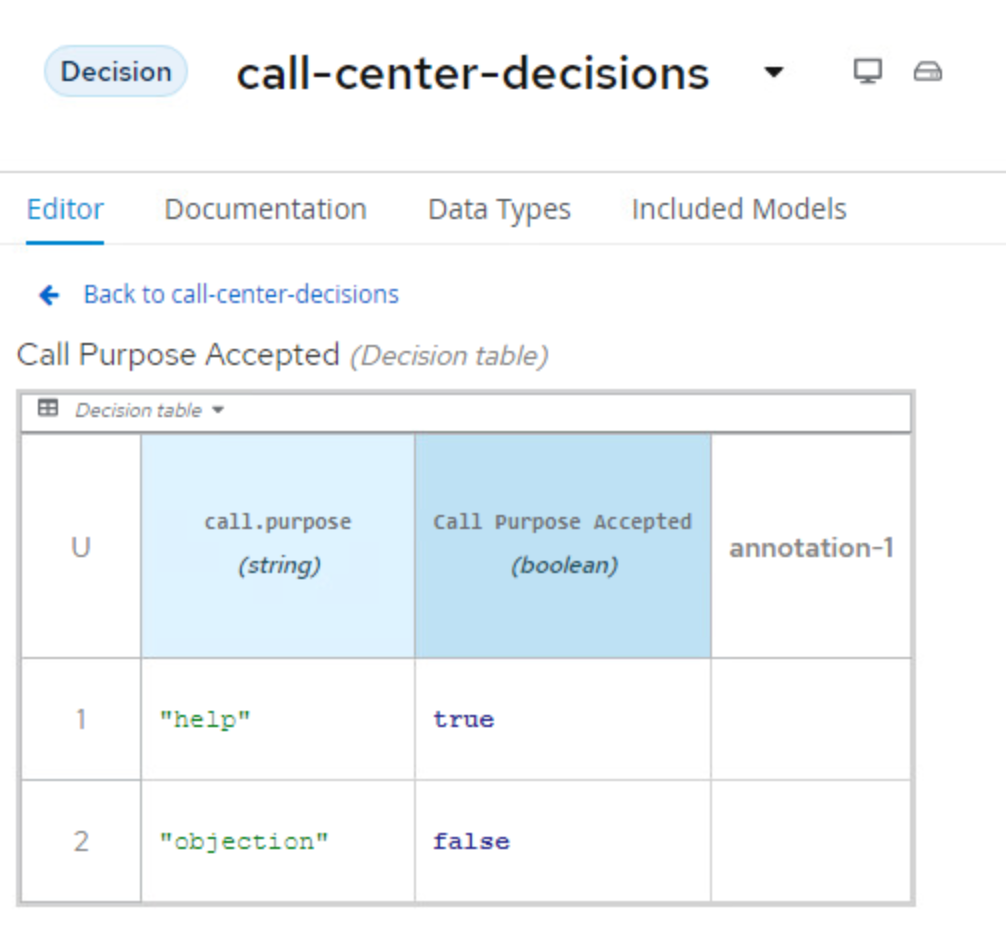Click the Decision label badge
Screen dimensions: 1006x952
115,71
